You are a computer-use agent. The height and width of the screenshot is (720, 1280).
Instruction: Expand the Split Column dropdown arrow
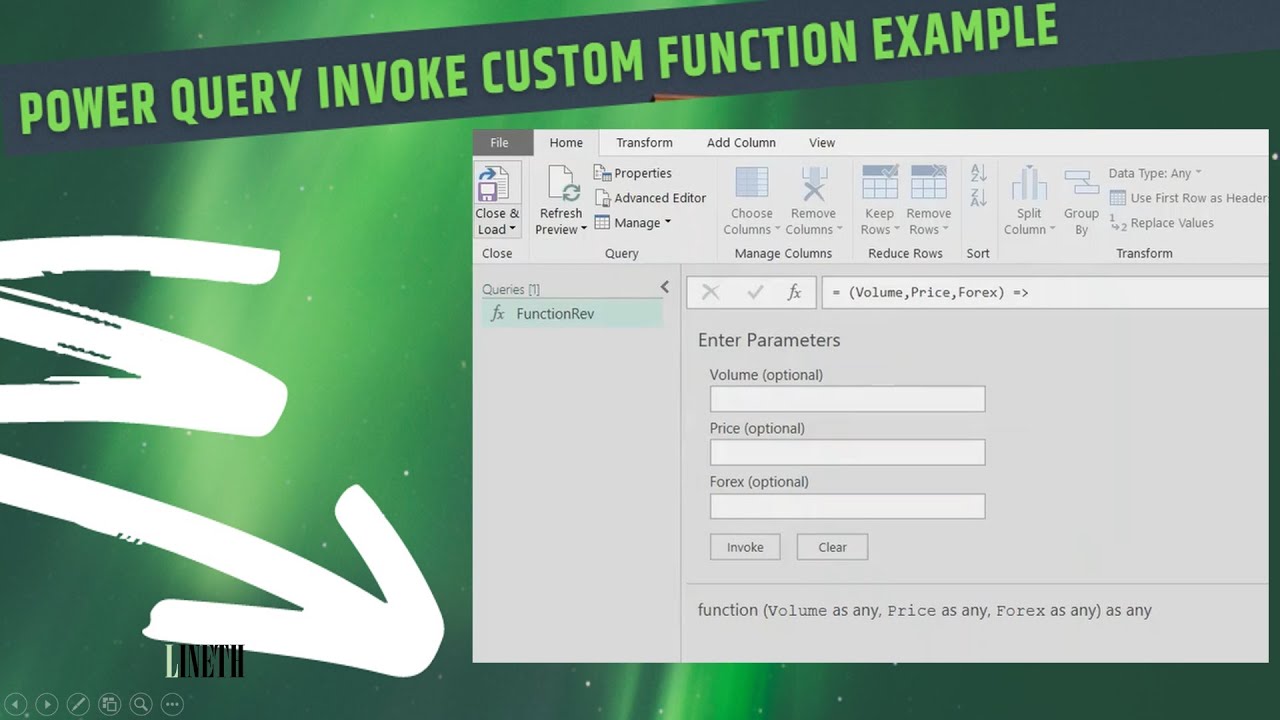pyautogui.click(x=1052, y=230)
